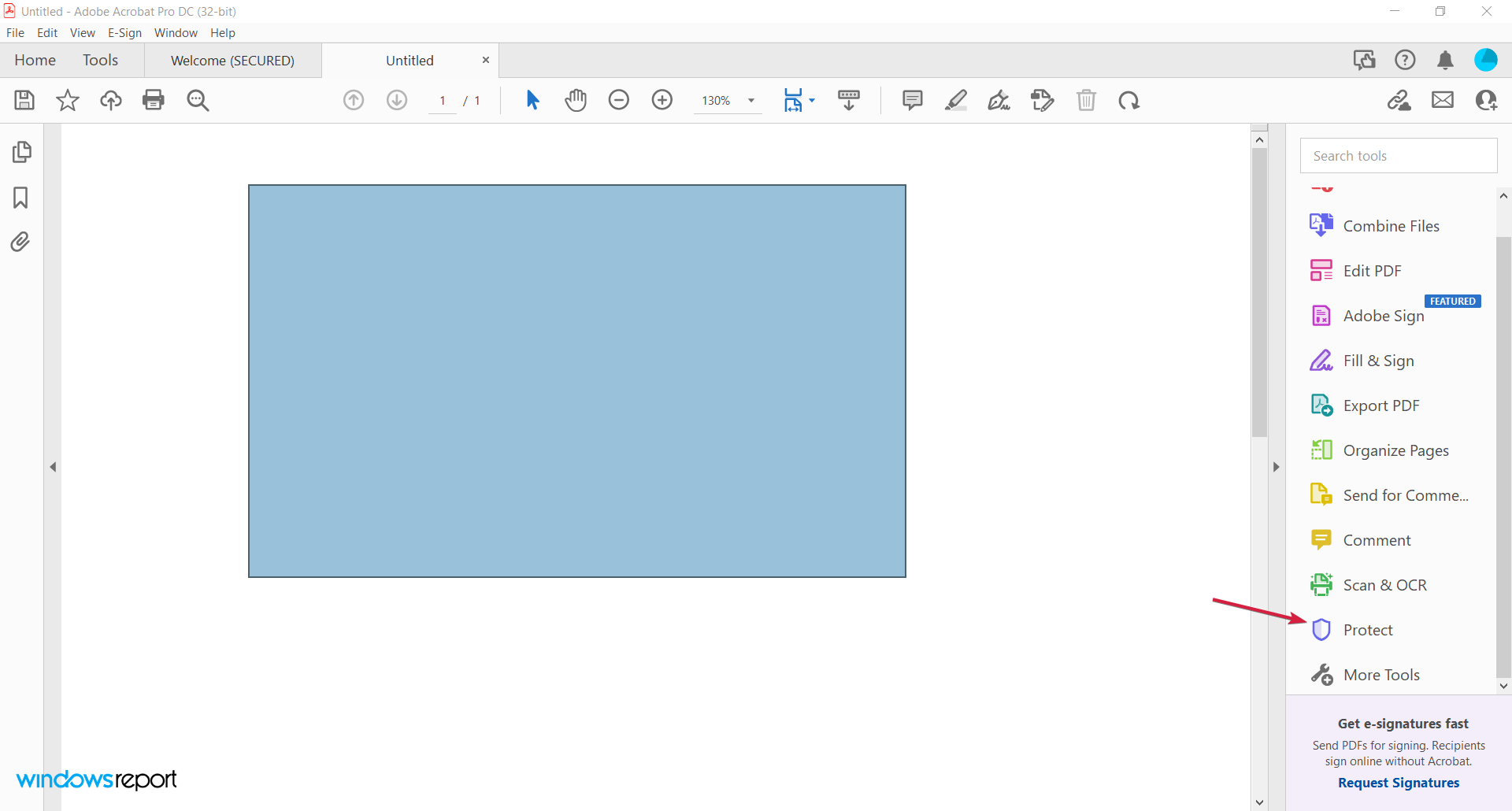Screen dimensions: 1512x811
Task: Open the Sign document pen icon
Action: pyautogui.click(x=999, y=100)
